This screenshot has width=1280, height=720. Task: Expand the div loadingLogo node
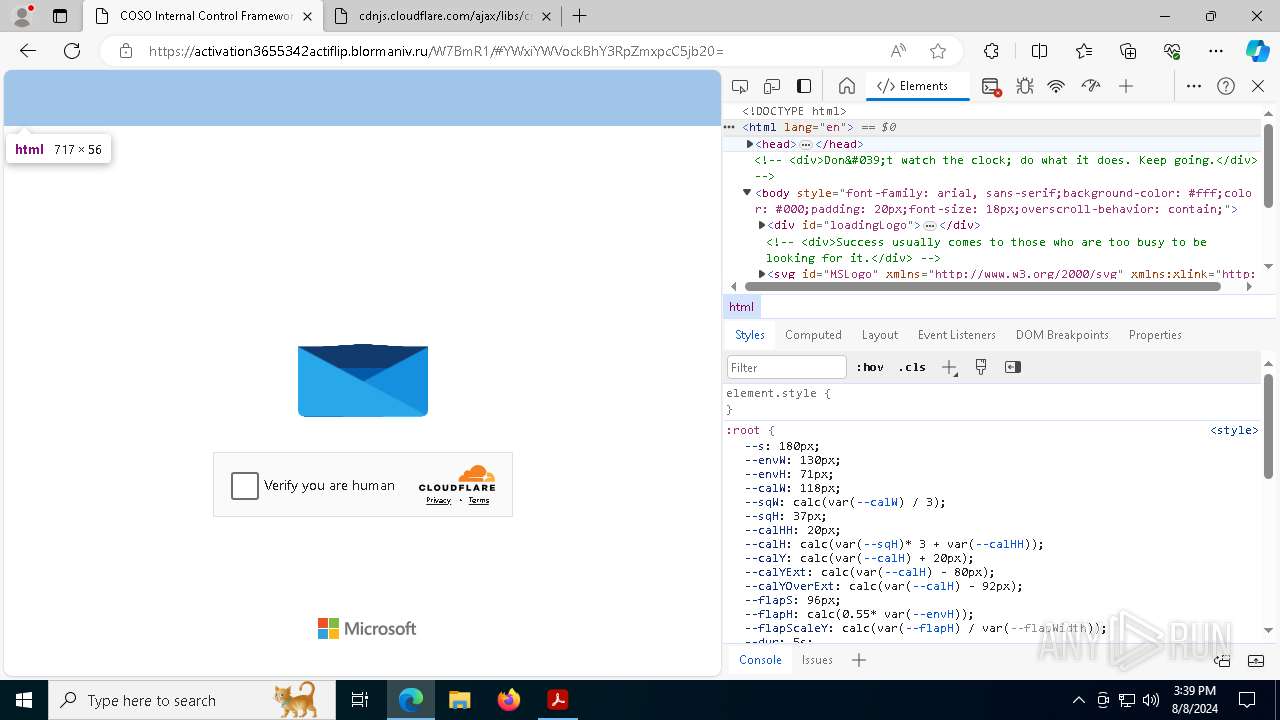pyautogui.click(x=762, y=225)
